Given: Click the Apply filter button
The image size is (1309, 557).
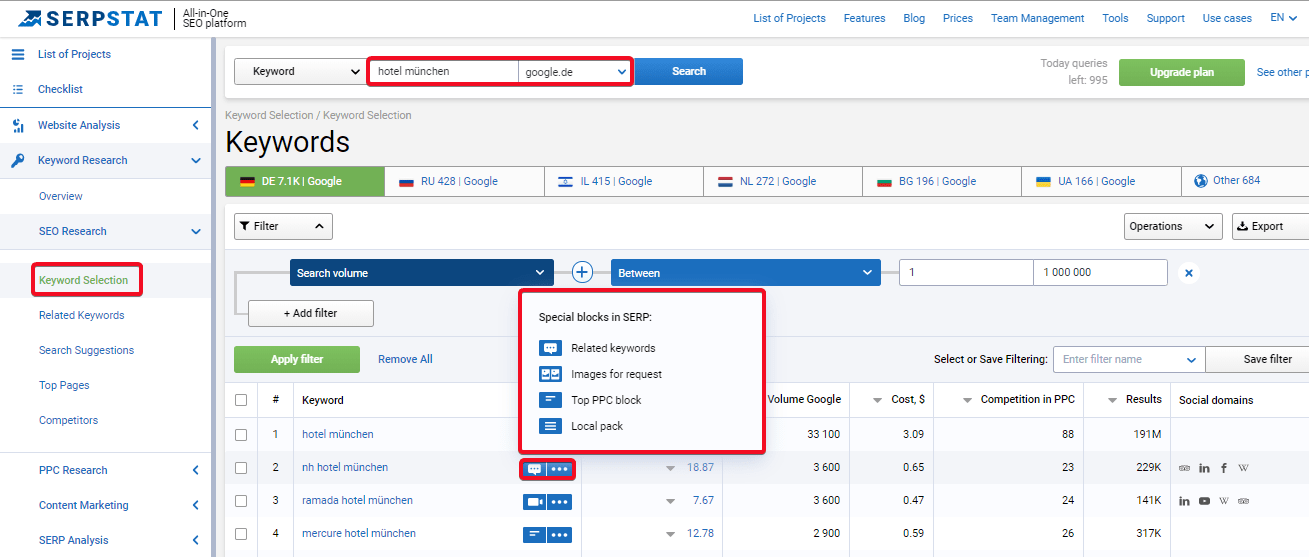Looking at the screenshot, I should pyautogui.click(x=297, y=359).
